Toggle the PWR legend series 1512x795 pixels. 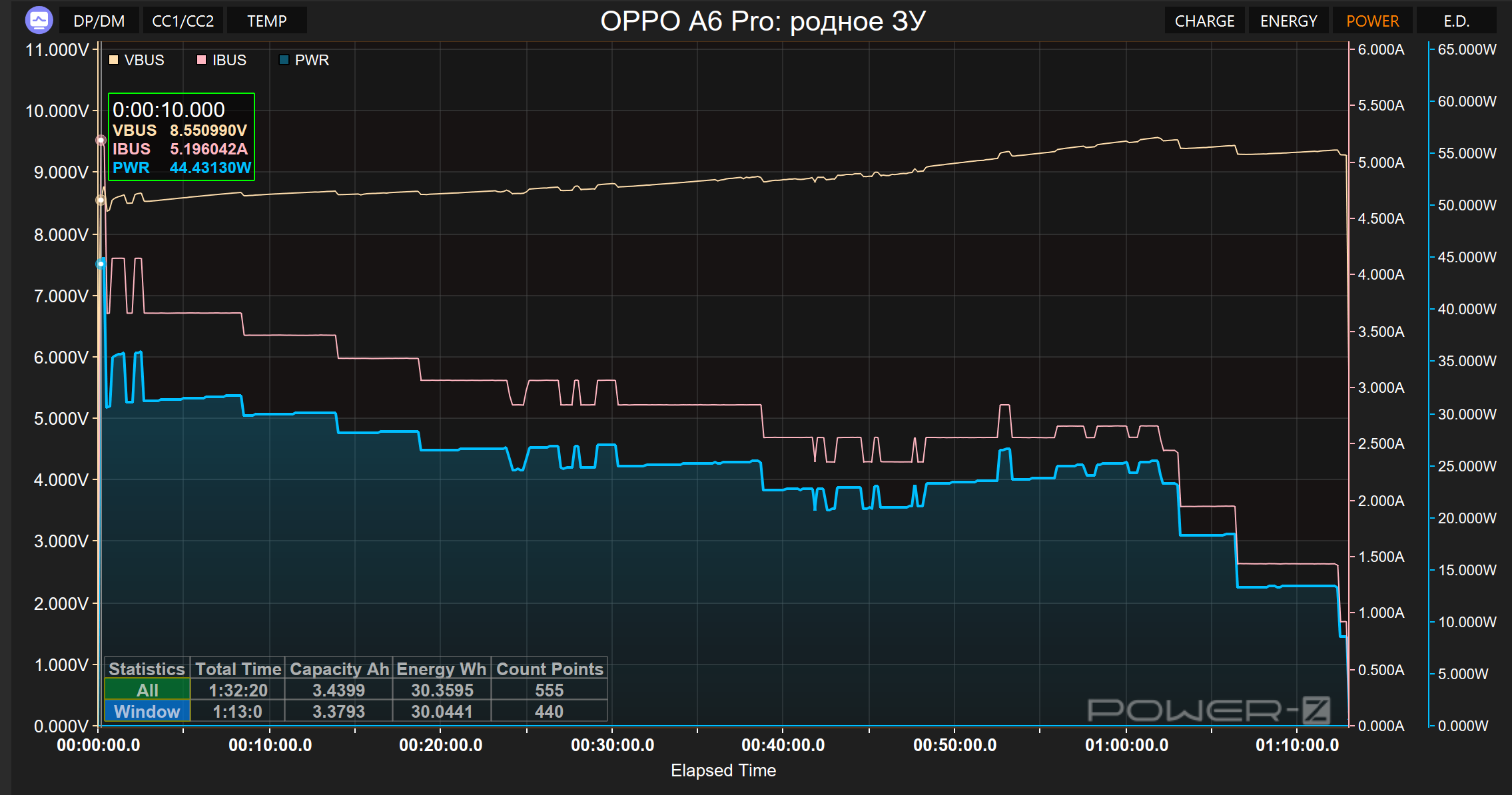click(312, 60)
